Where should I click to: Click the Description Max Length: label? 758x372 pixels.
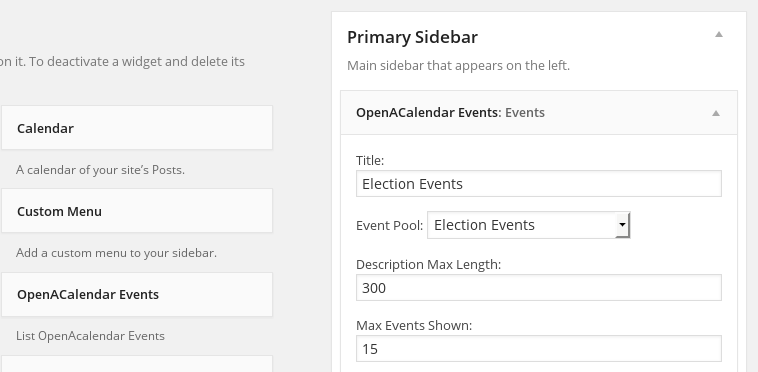[428, 265]
